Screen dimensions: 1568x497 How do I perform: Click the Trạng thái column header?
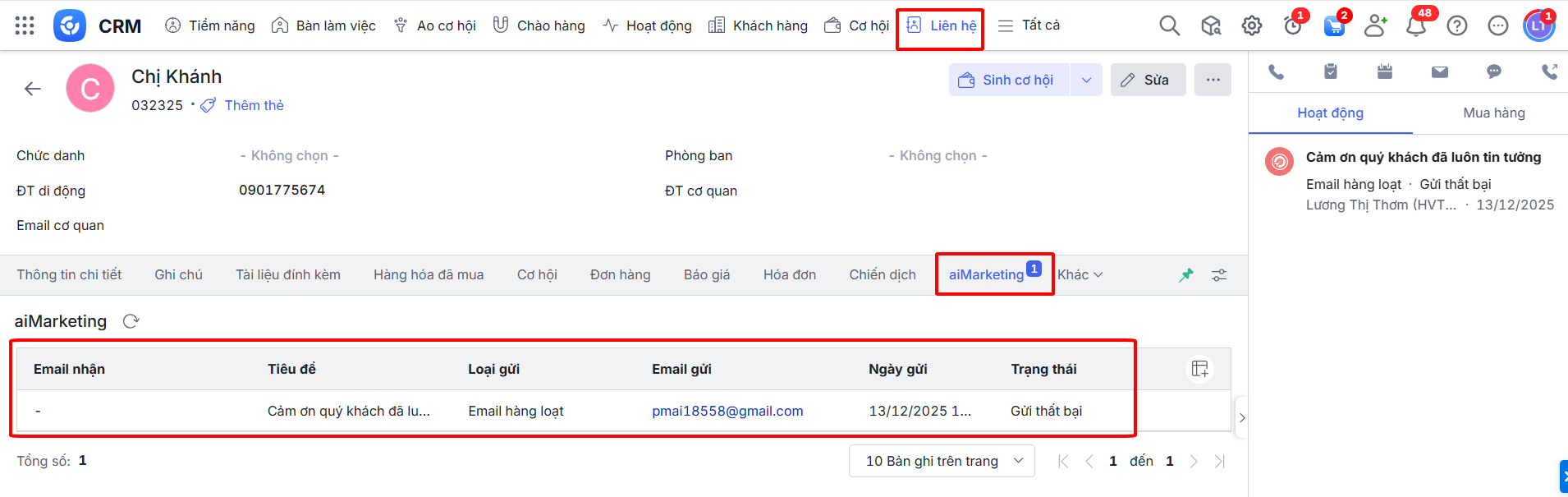coord(1043,369)
